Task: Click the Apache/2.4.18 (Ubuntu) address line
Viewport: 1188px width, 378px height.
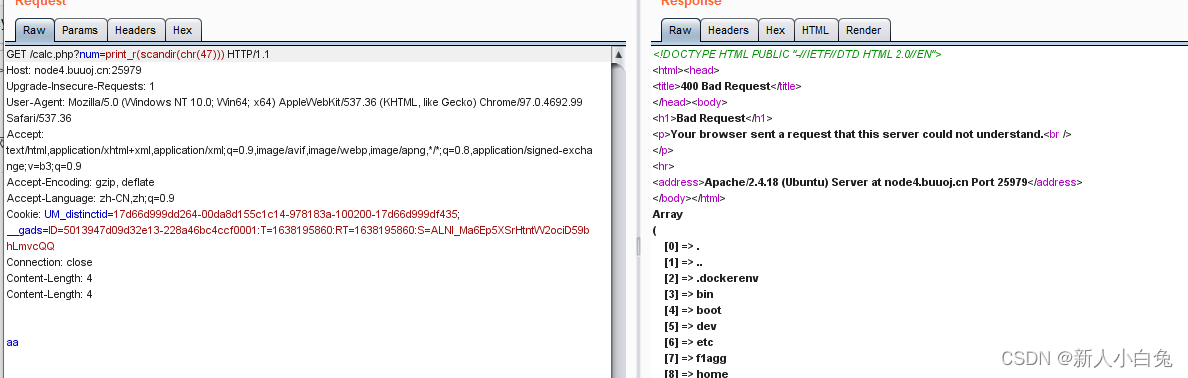Action: (868, 182)
